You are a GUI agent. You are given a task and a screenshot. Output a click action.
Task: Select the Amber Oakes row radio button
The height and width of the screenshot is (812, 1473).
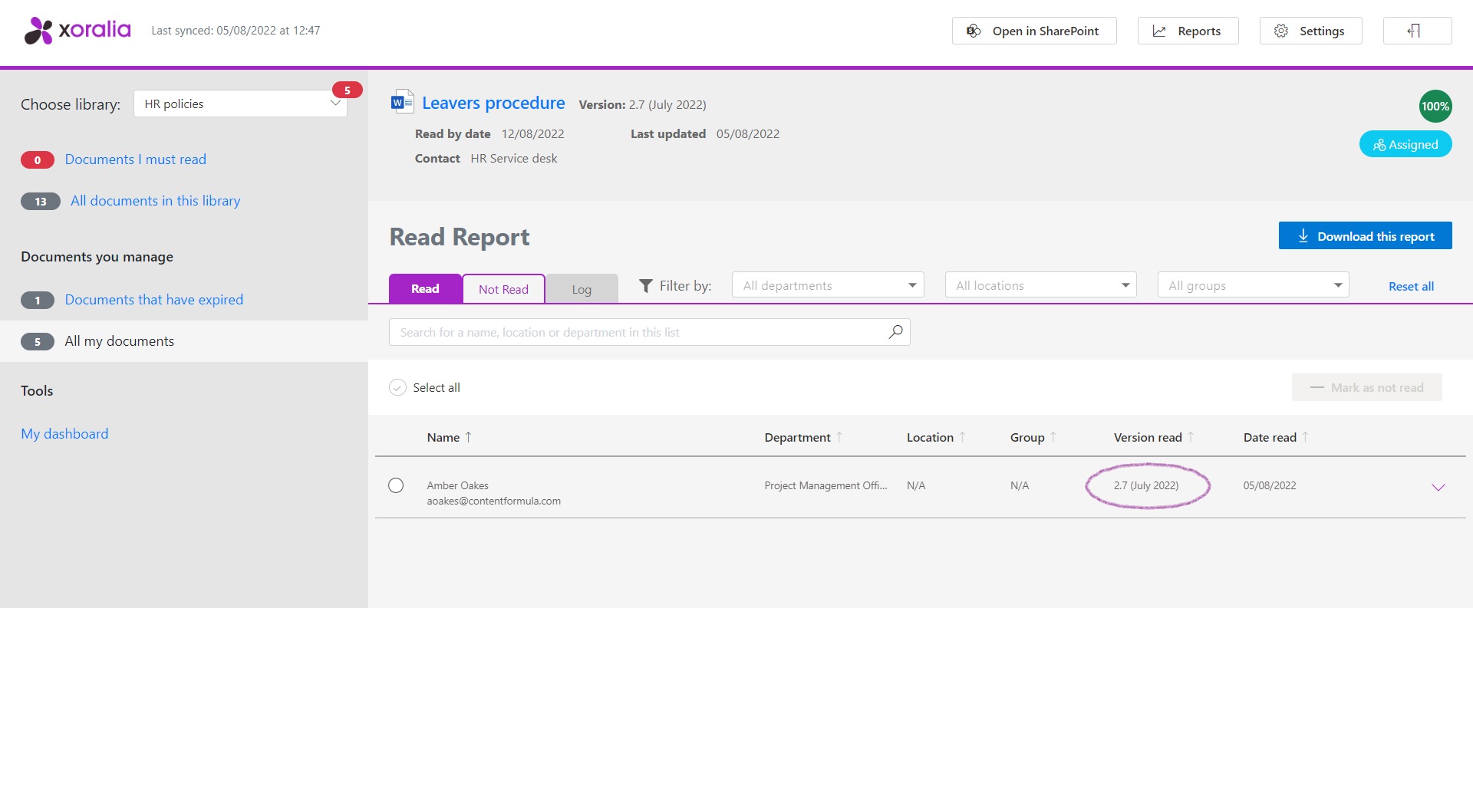pos(396,485)
